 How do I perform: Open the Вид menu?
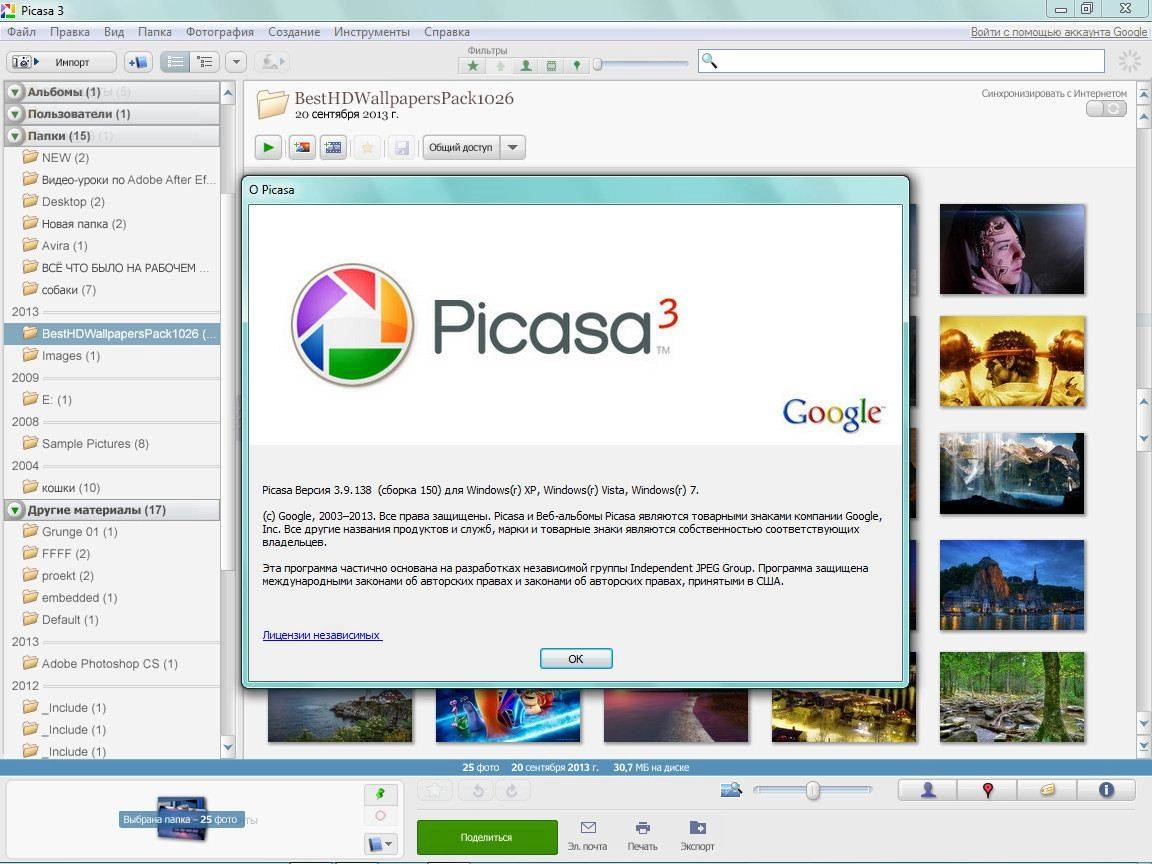114,32
